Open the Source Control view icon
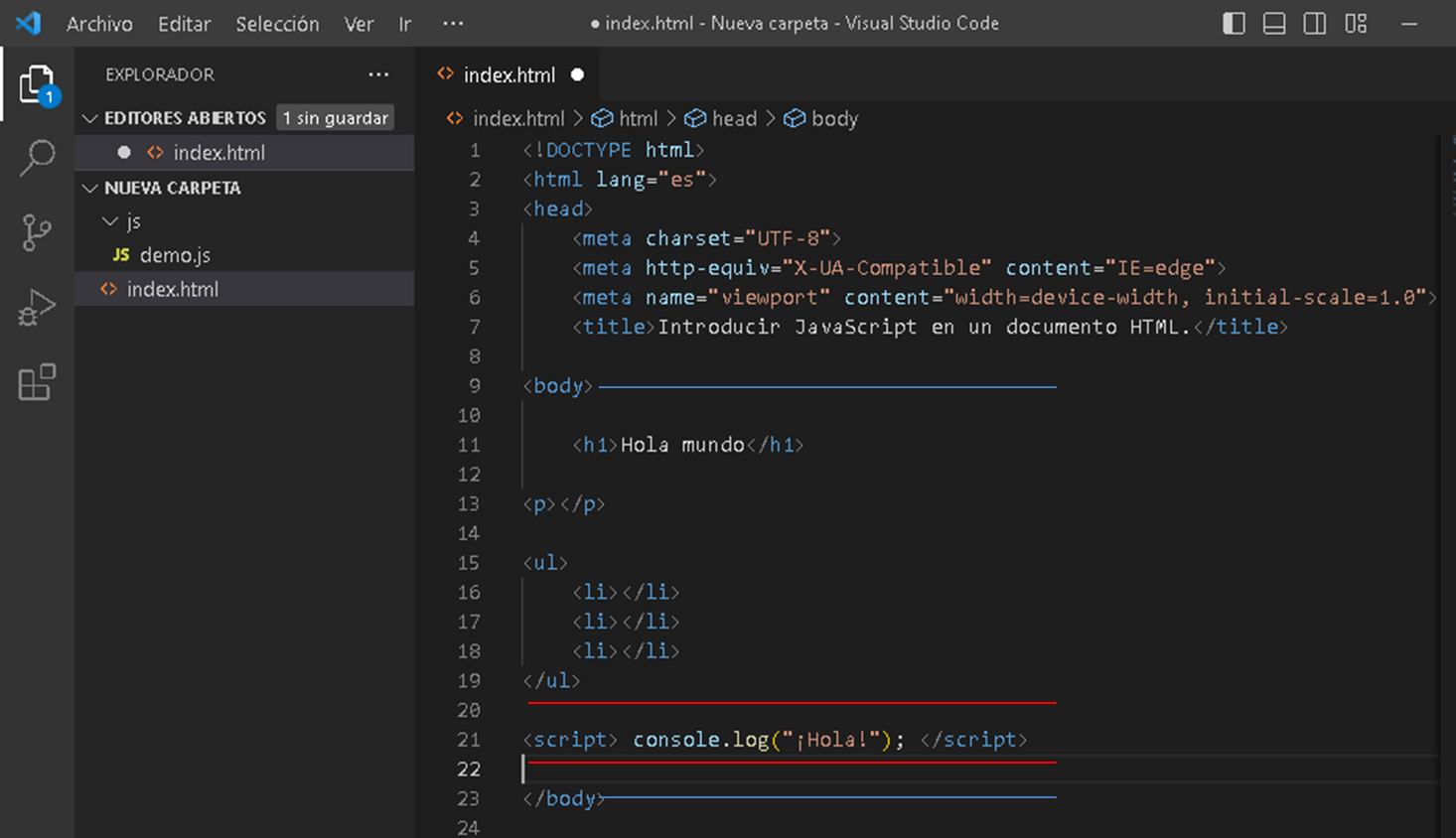This screenshot has width=1456, height=838. tap(37, 232)
